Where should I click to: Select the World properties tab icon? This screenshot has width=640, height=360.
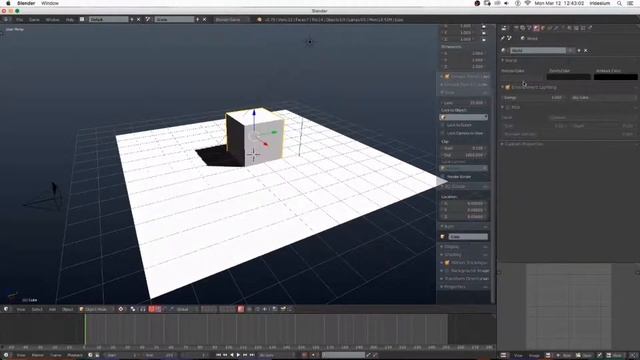pos(536,28)
